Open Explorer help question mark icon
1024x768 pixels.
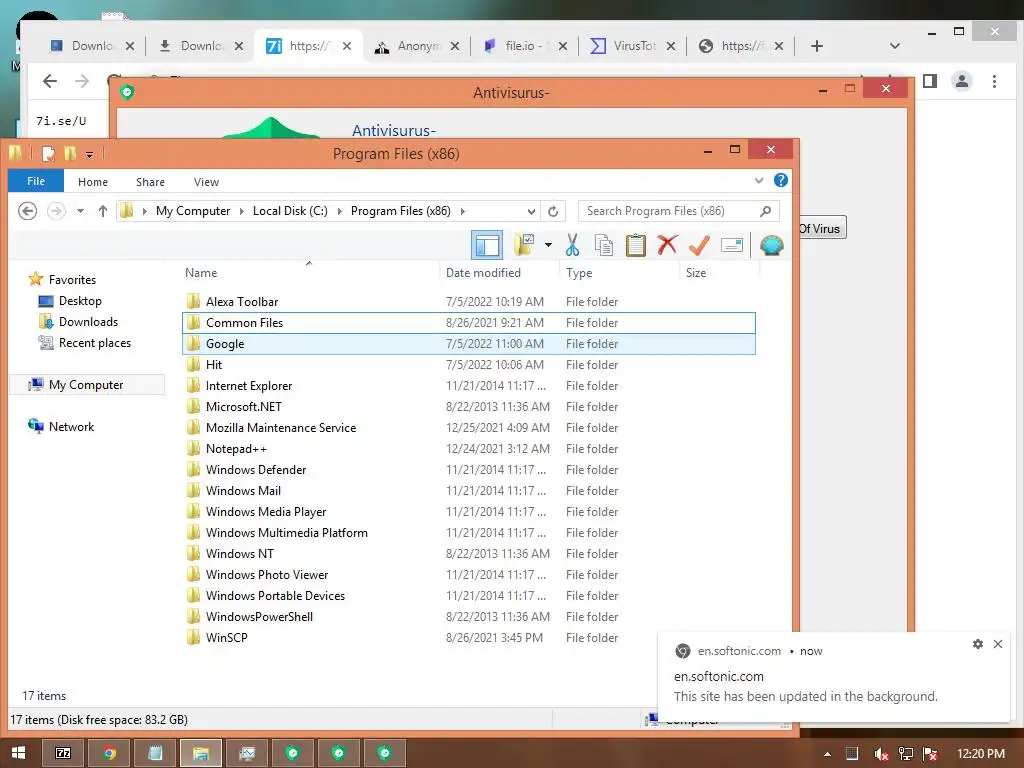click(x=780, y=181)
